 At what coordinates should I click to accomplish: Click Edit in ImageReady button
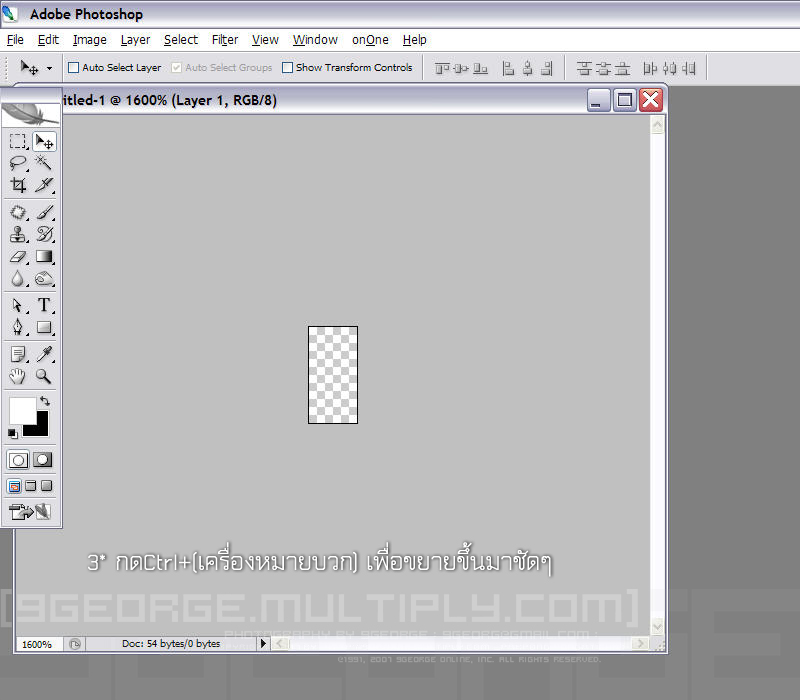31,511
